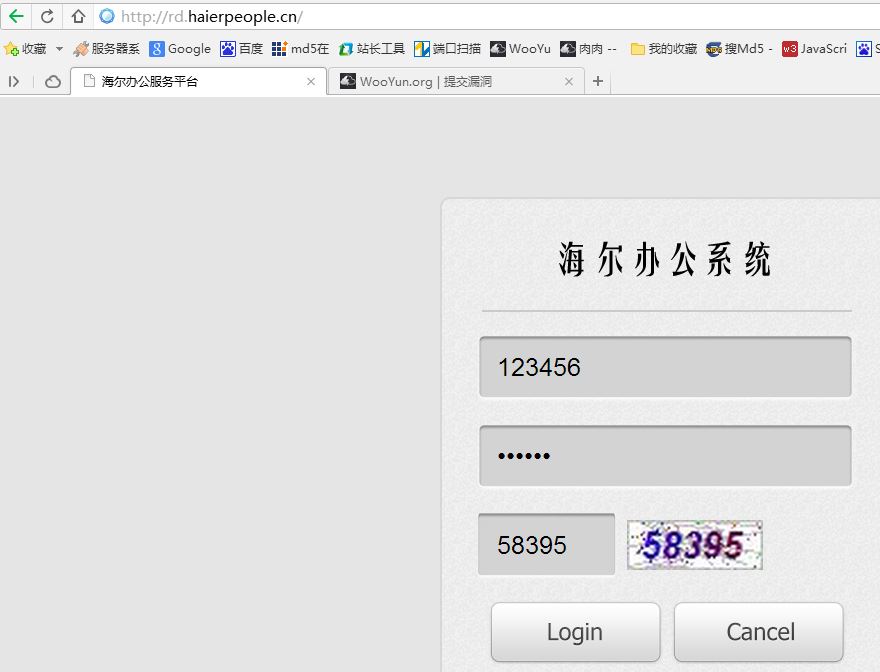Open the JavaScri bookmark
Viewport: 880px width, 672px height.
pos(814,49)
